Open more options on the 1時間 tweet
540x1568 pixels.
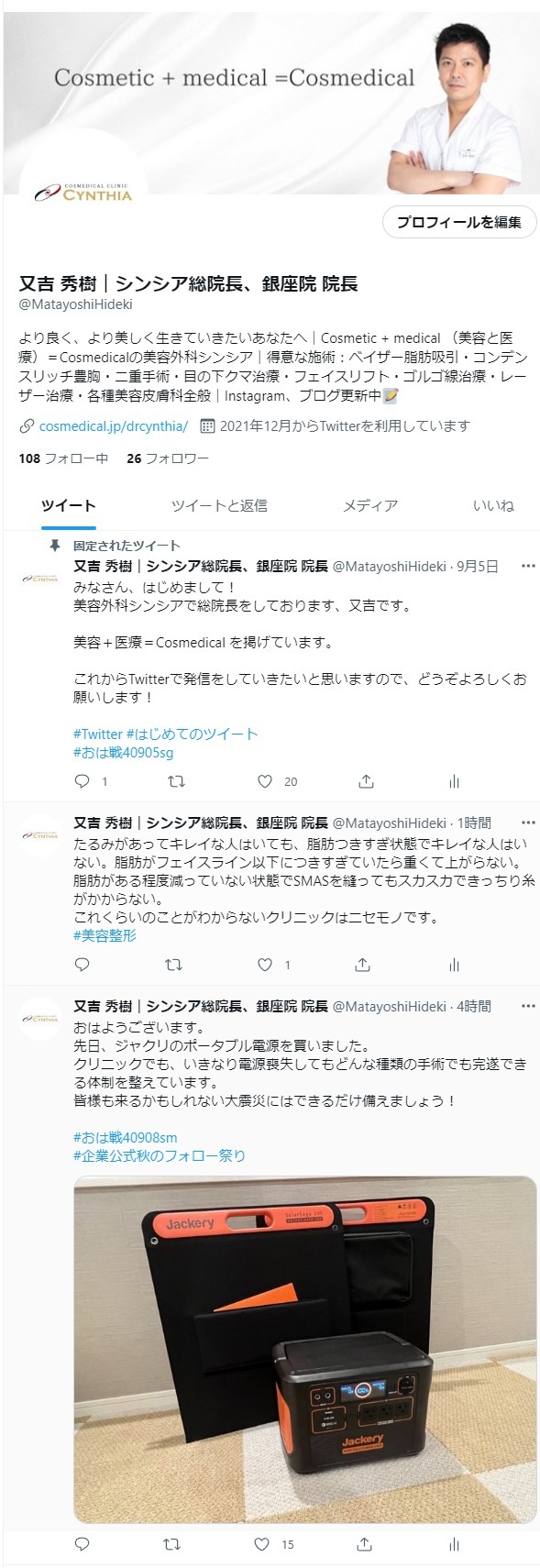pos(527,823)
